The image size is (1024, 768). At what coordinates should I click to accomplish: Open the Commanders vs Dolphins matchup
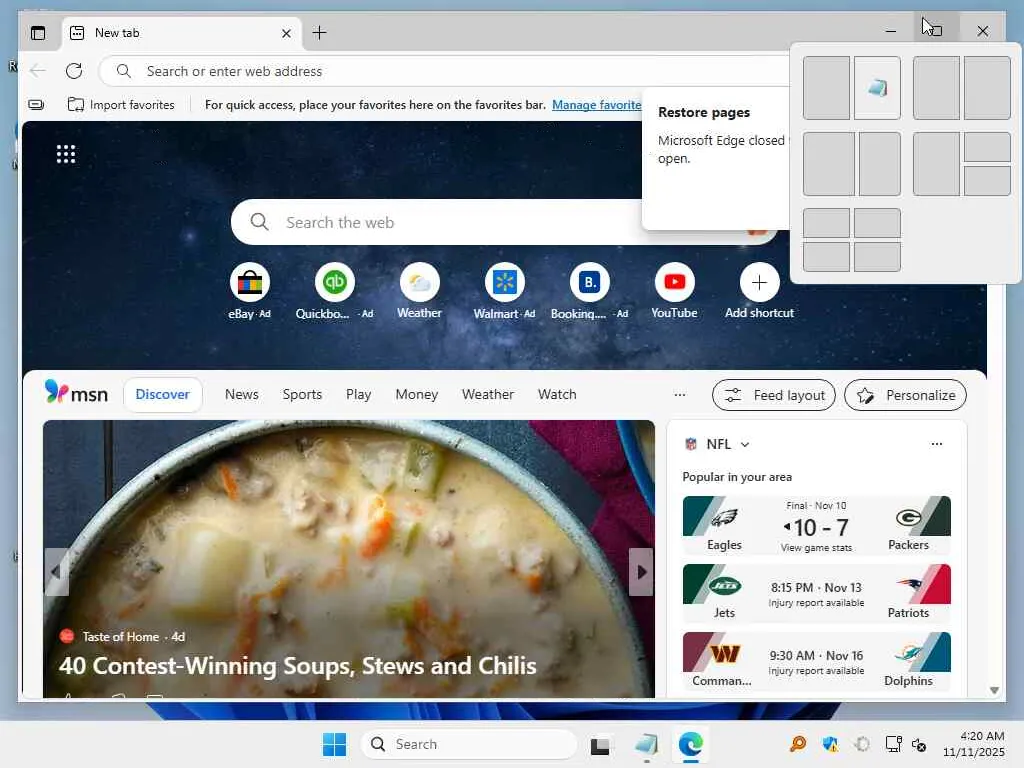click(x=816, y=662)
